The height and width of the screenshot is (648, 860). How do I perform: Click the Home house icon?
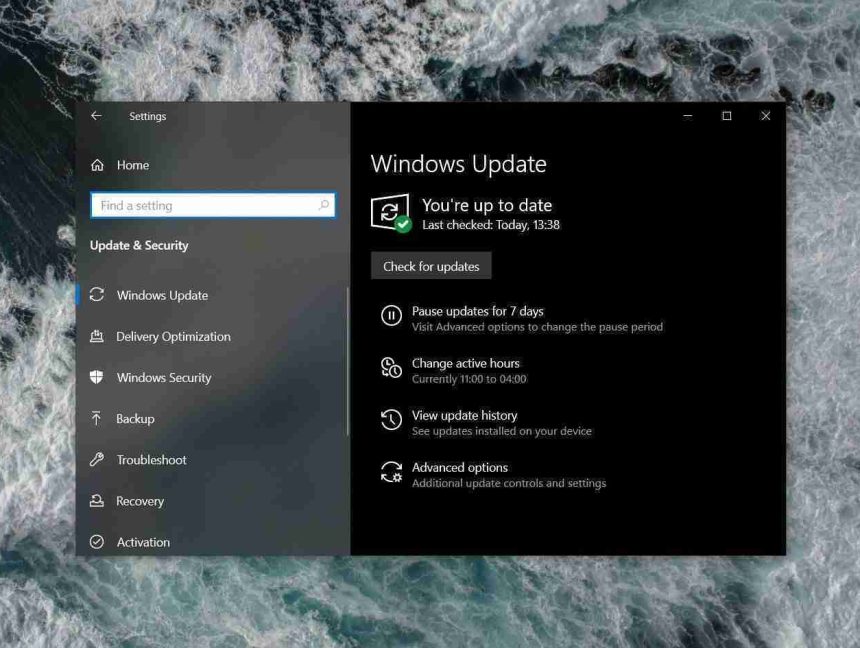click(x=97, y=165)
